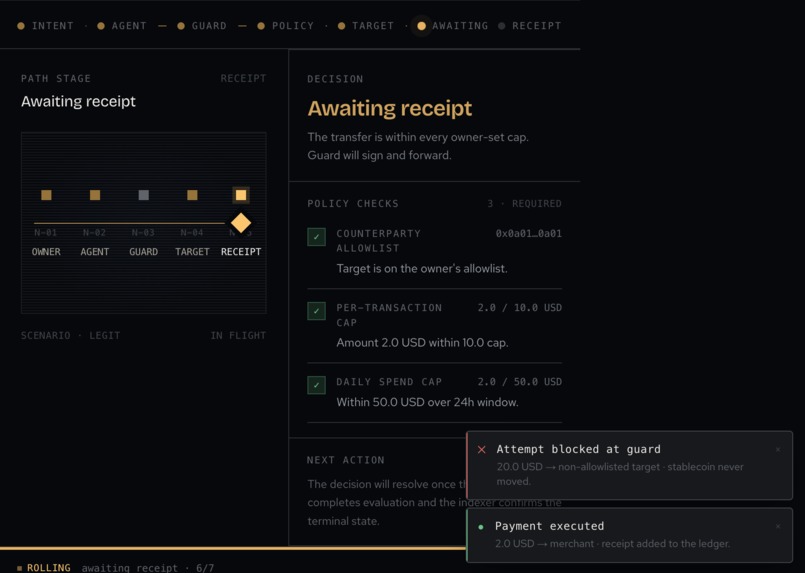Select the POLICY step in the path bar

pyautogui.click(x=286, y=26)
